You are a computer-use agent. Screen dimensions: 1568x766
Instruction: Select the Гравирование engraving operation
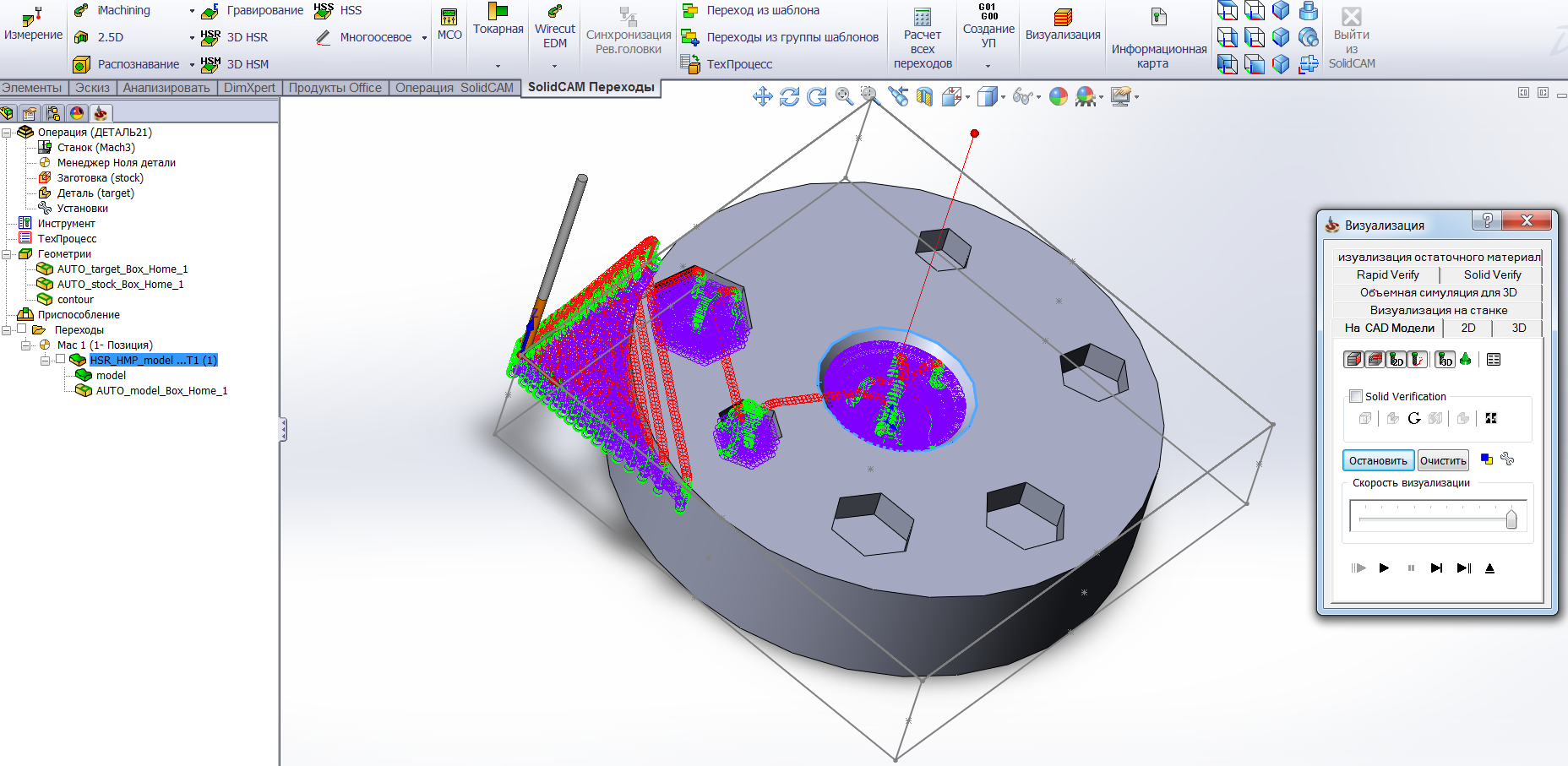[253, 10]
